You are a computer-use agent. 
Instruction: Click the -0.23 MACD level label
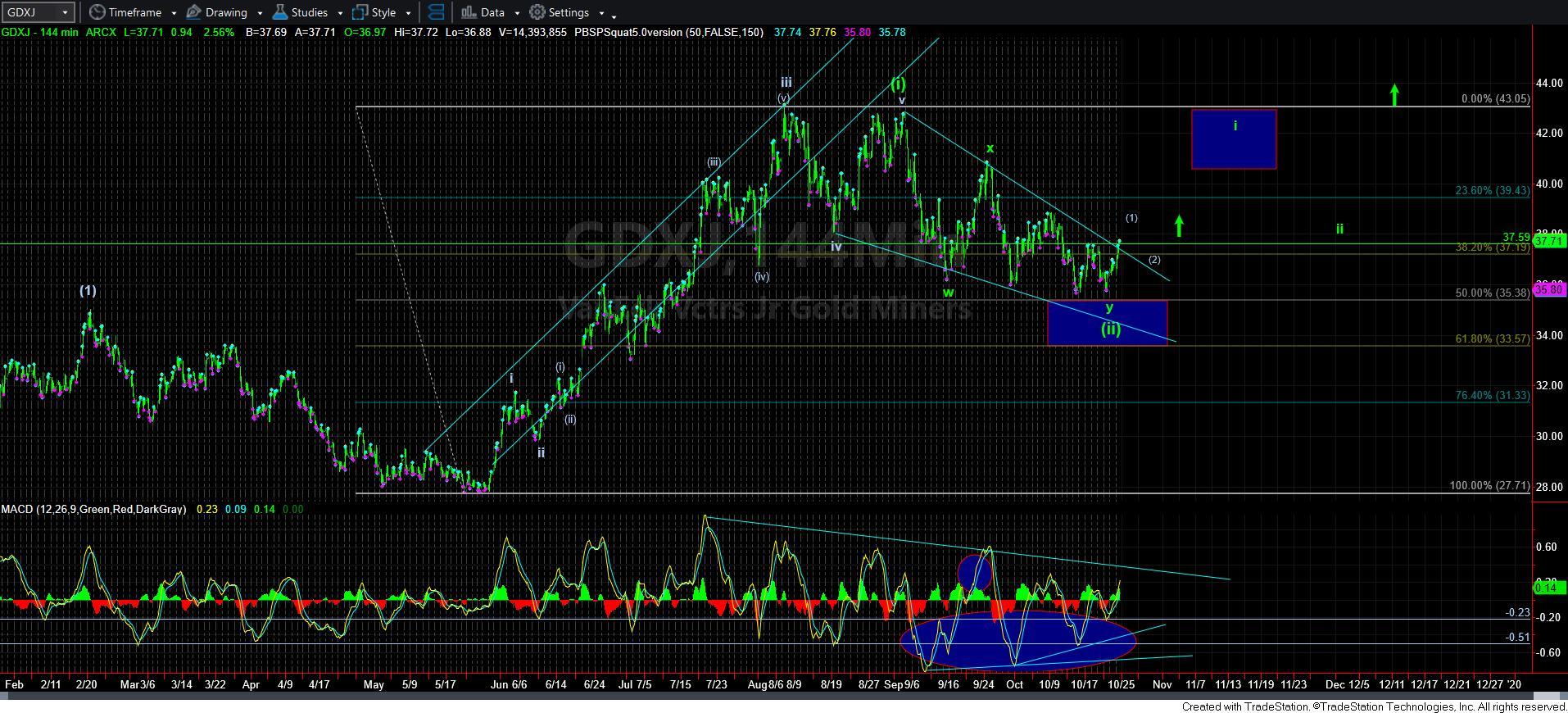tap(1517, 613)
